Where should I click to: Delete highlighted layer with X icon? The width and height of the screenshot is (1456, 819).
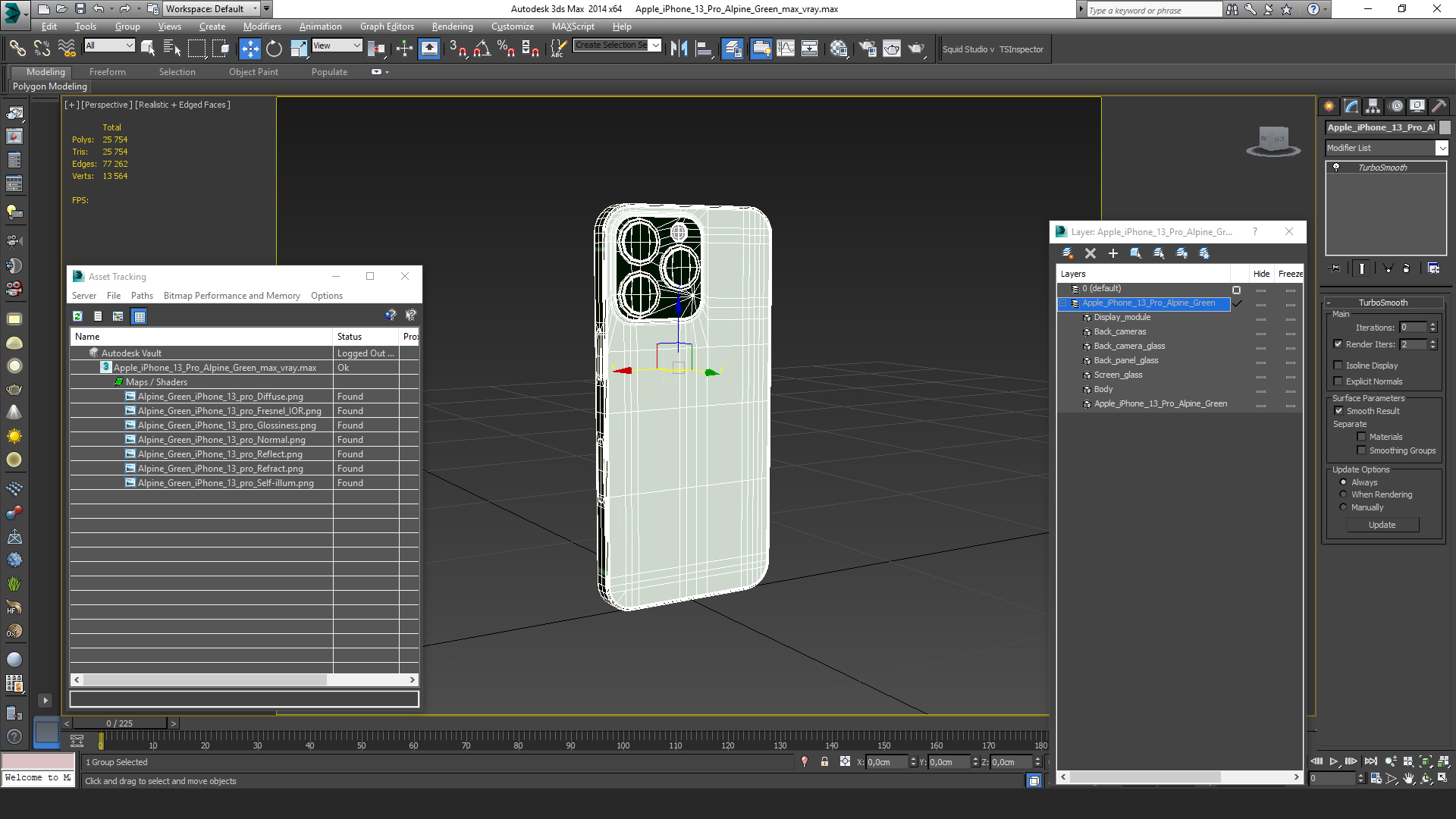click(x=1090, y=253)
